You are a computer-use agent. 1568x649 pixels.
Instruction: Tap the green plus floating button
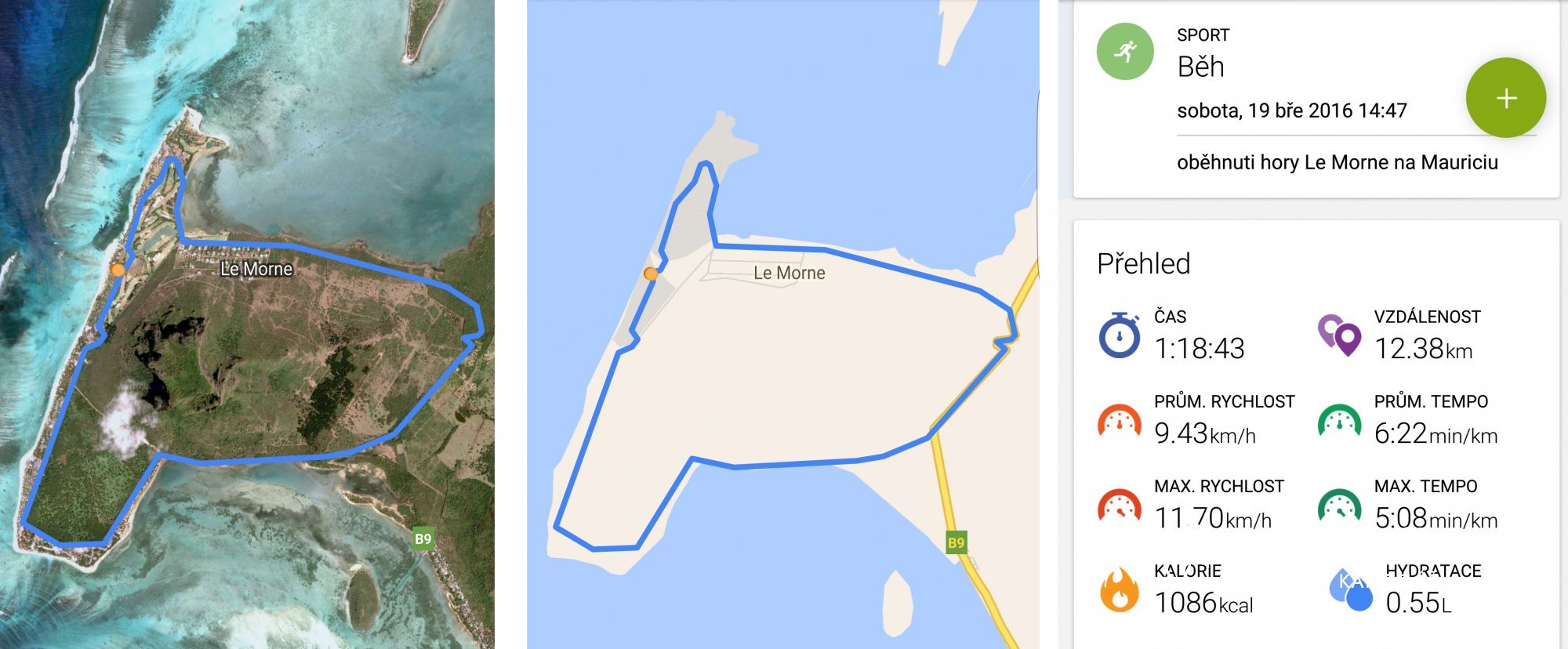point(1505,98)
